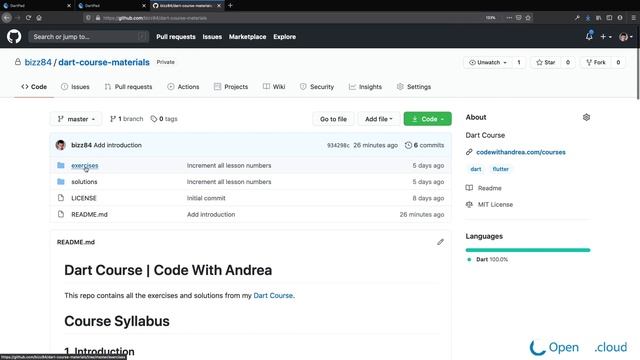Click the solutions folder icon

[61, 182]
